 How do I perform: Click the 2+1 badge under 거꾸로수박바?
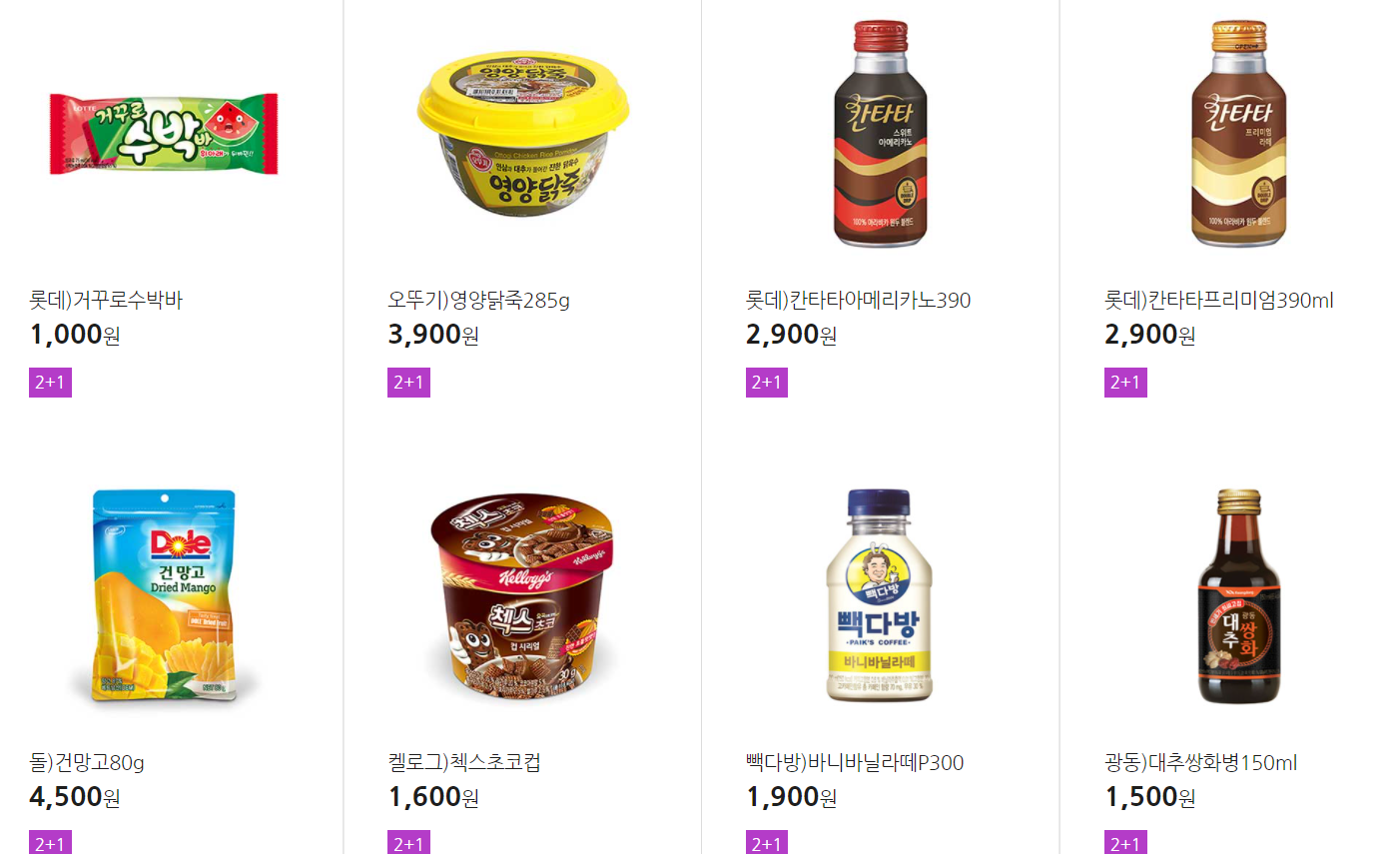pos(50,383)
